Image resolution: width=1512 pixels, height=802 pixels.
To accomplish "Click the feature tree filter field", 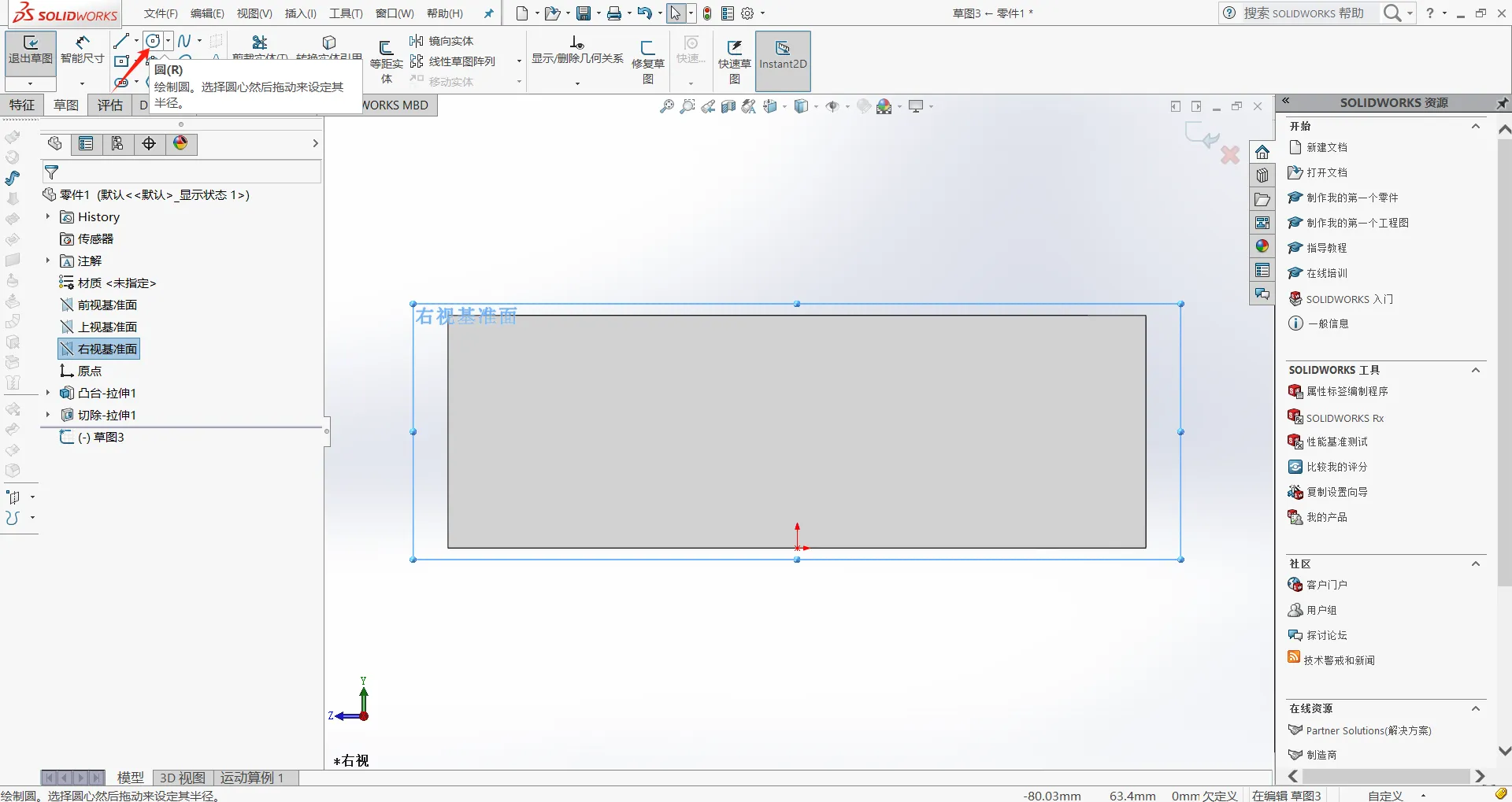I will tap(182, 172).
